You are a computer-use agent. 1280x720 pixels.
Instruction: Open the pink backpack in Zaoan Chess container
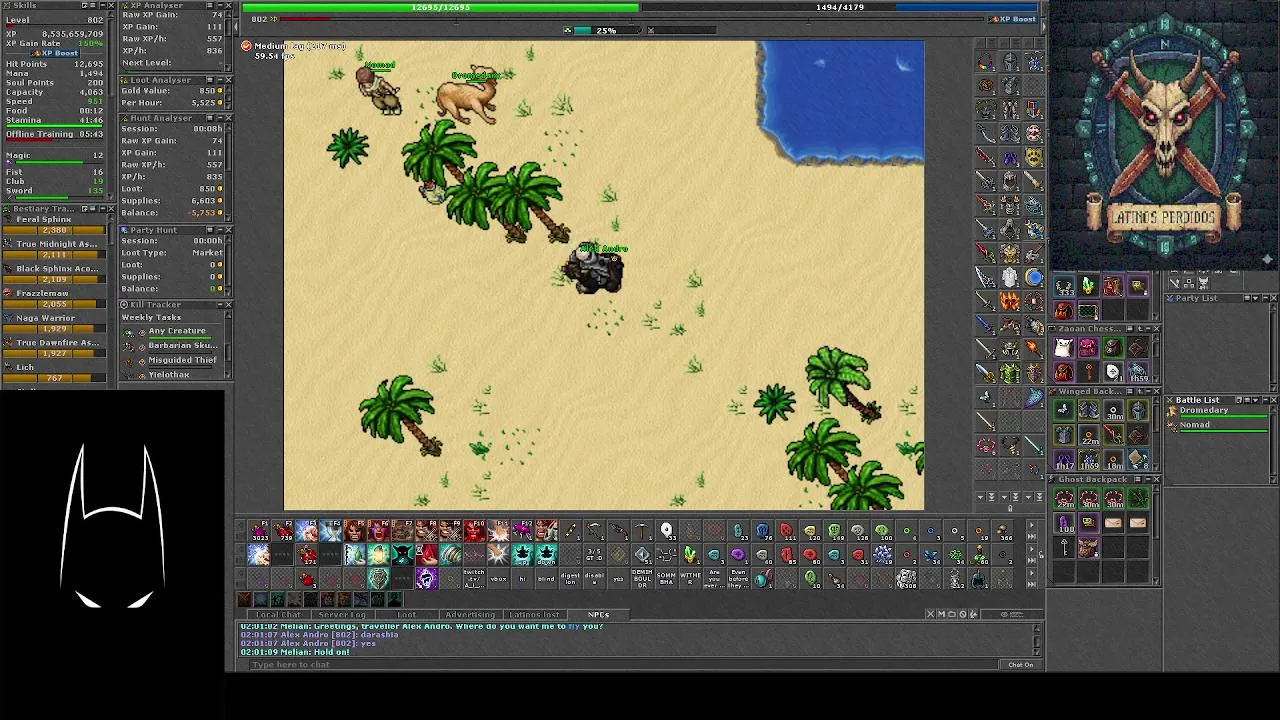pos(1088,347)
